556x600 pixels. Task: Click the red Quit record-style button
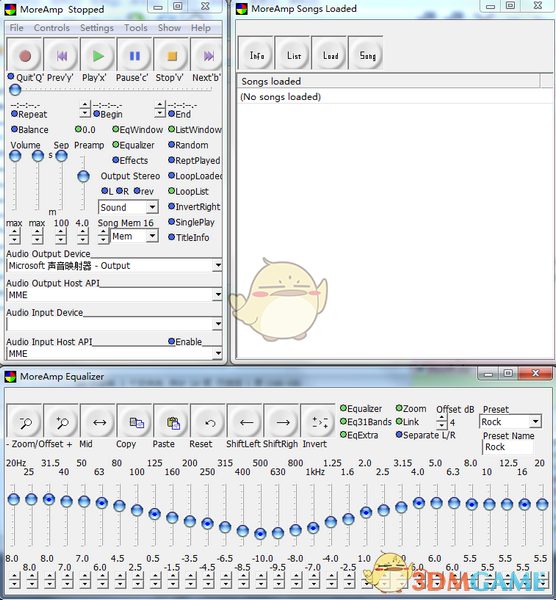pos(25,56)
